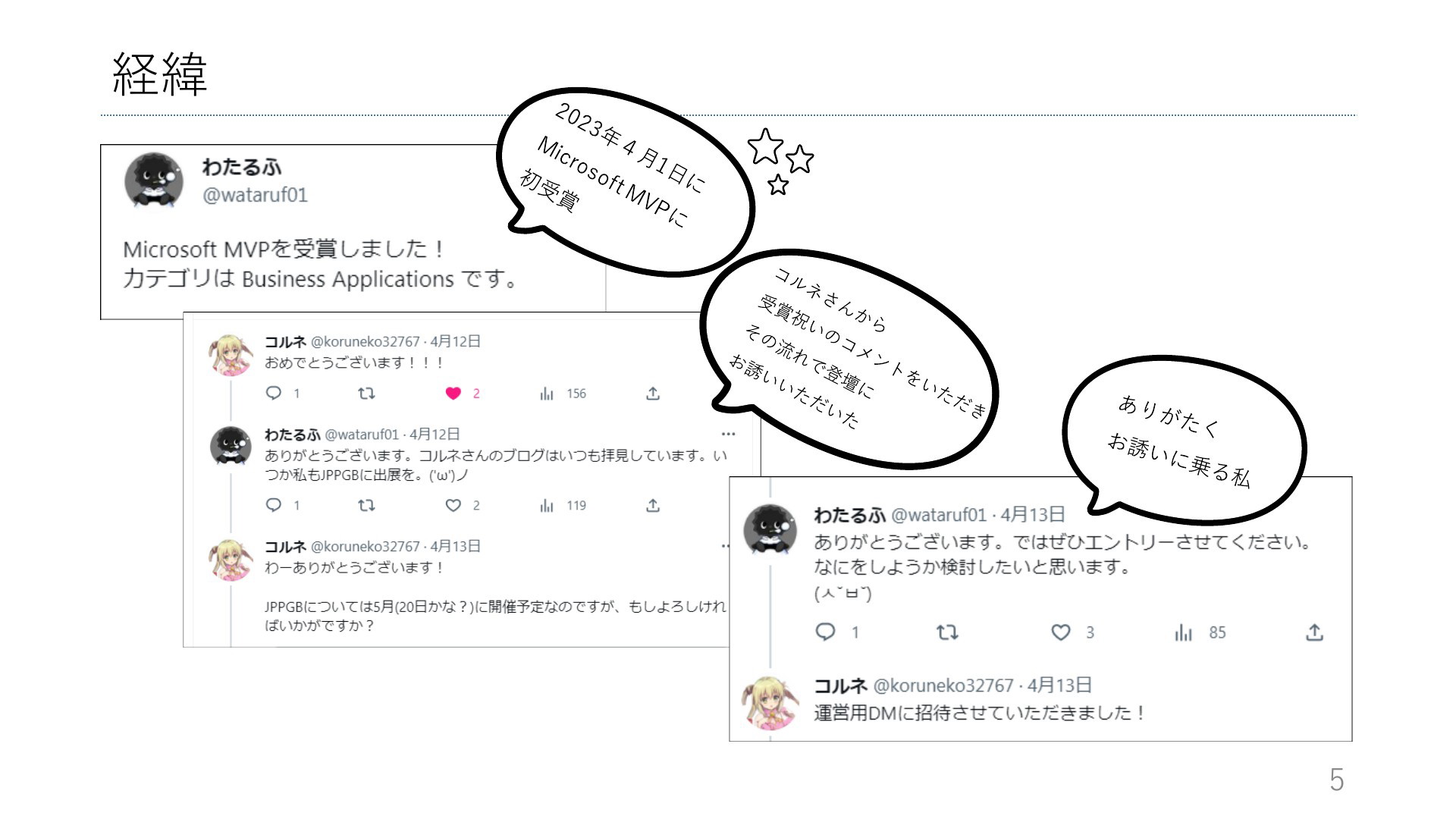View analytics with 85 views
The image size is (1456, 819).
coord(1200,632)
